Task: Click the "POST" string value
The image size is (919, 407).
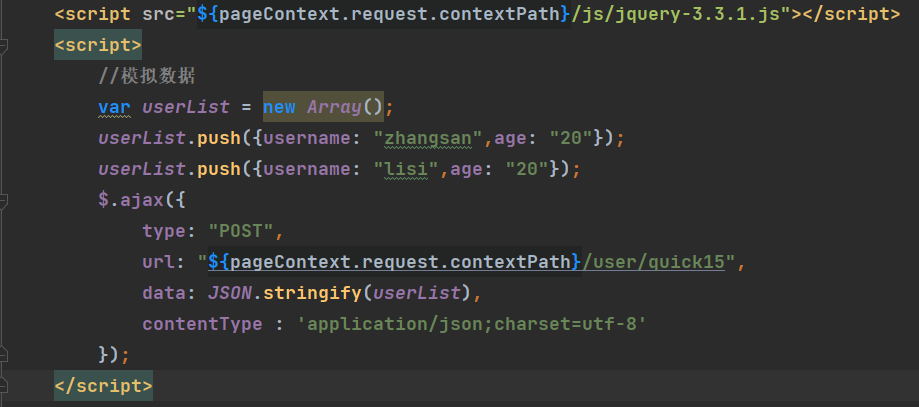Action: pyautogui.click(x=240, y=231)
